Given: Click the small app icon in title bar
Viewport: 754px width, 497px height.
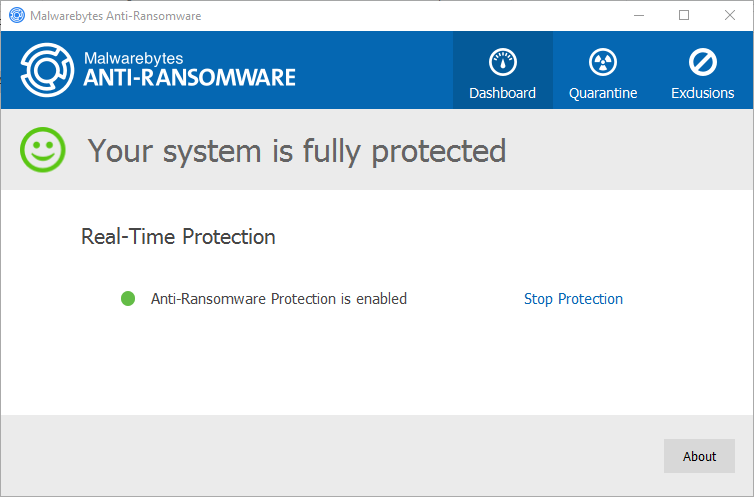Looking at the screenshot, I should point(17,15).
